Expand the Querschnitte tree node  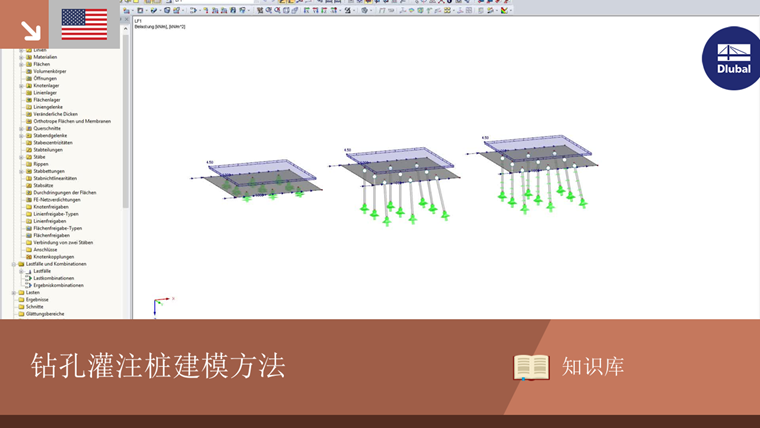pos(21,128)
